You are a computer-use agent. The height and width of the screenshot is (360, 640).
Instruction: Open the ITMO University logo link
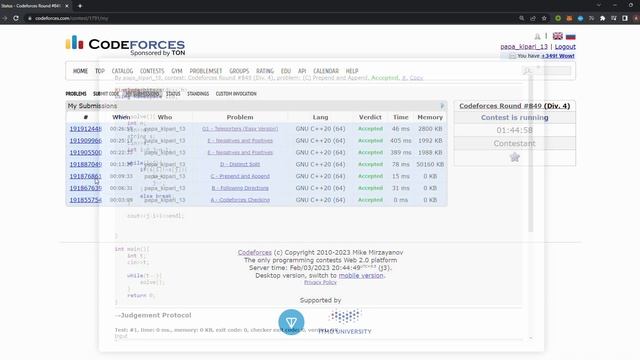(x=345, y=322)
